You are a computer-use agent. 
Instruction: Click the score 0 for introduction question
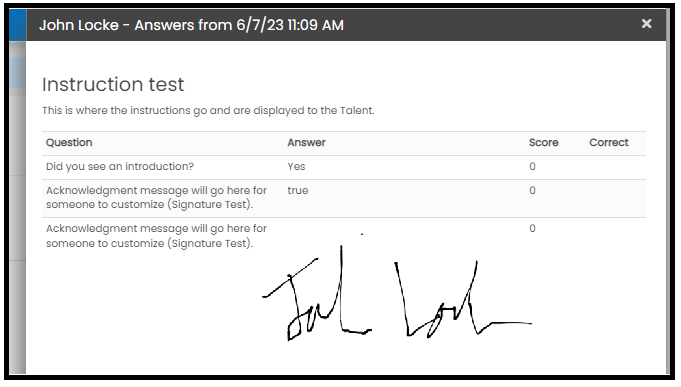coord(532,166)
